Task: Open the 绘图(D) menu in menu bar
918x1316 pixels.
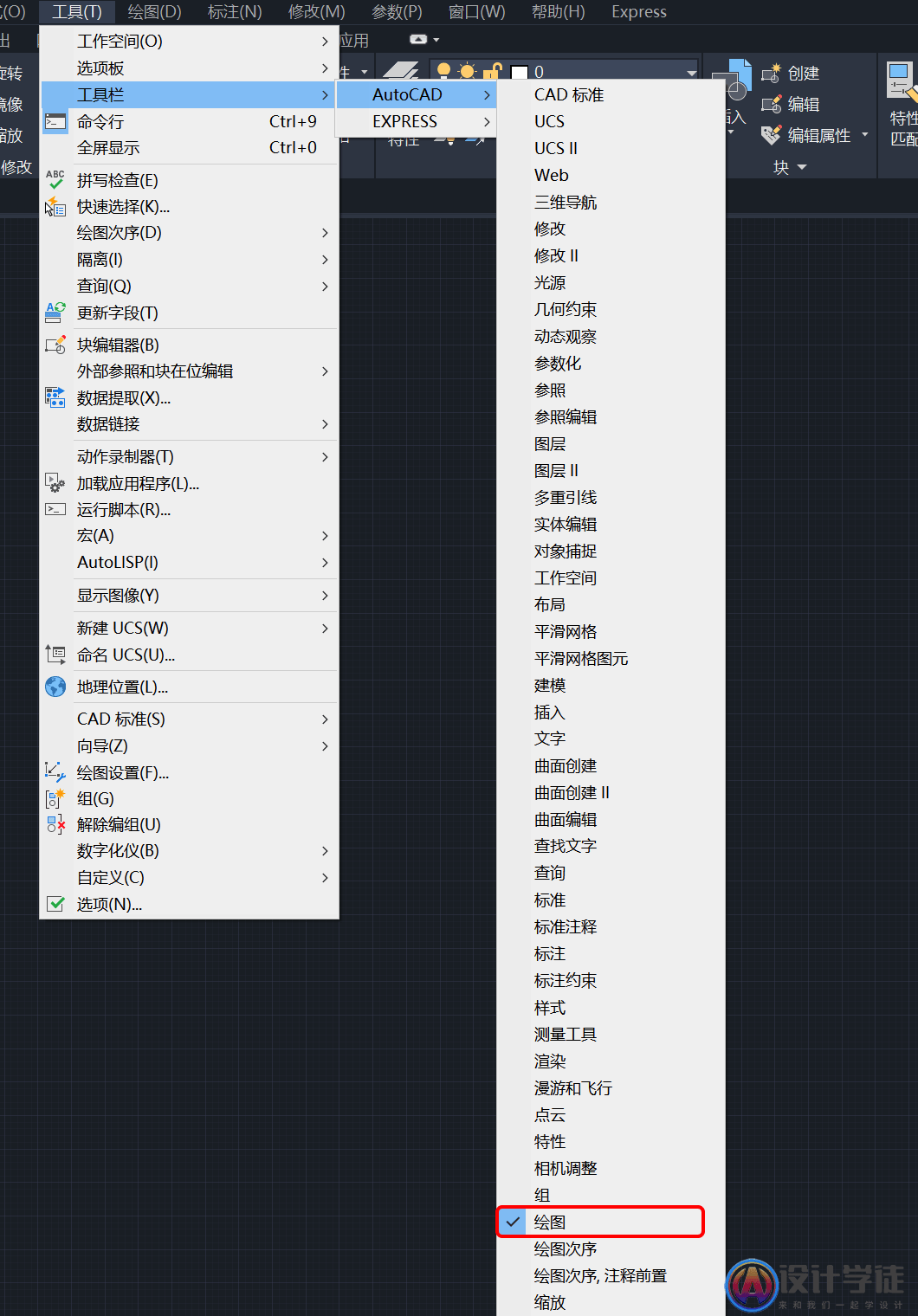Action: coord(154,12)
